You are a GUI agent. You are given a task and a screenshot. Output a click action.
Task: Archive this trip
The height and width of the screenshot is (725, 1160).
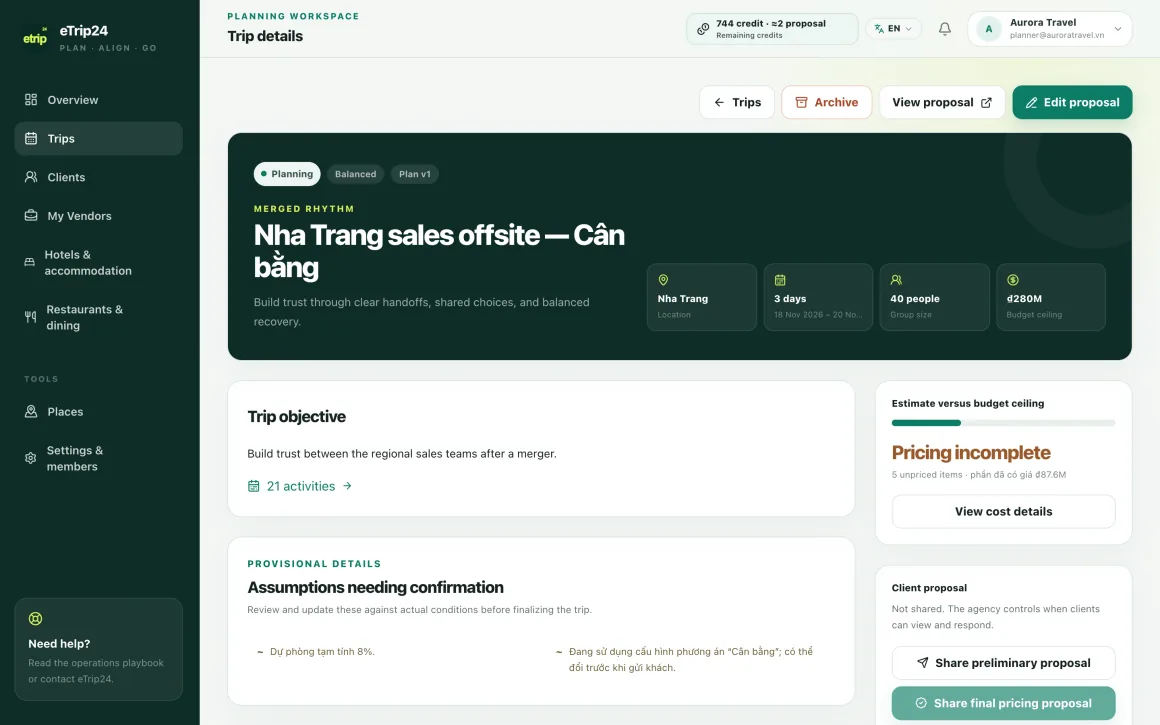tap(826, 102)
